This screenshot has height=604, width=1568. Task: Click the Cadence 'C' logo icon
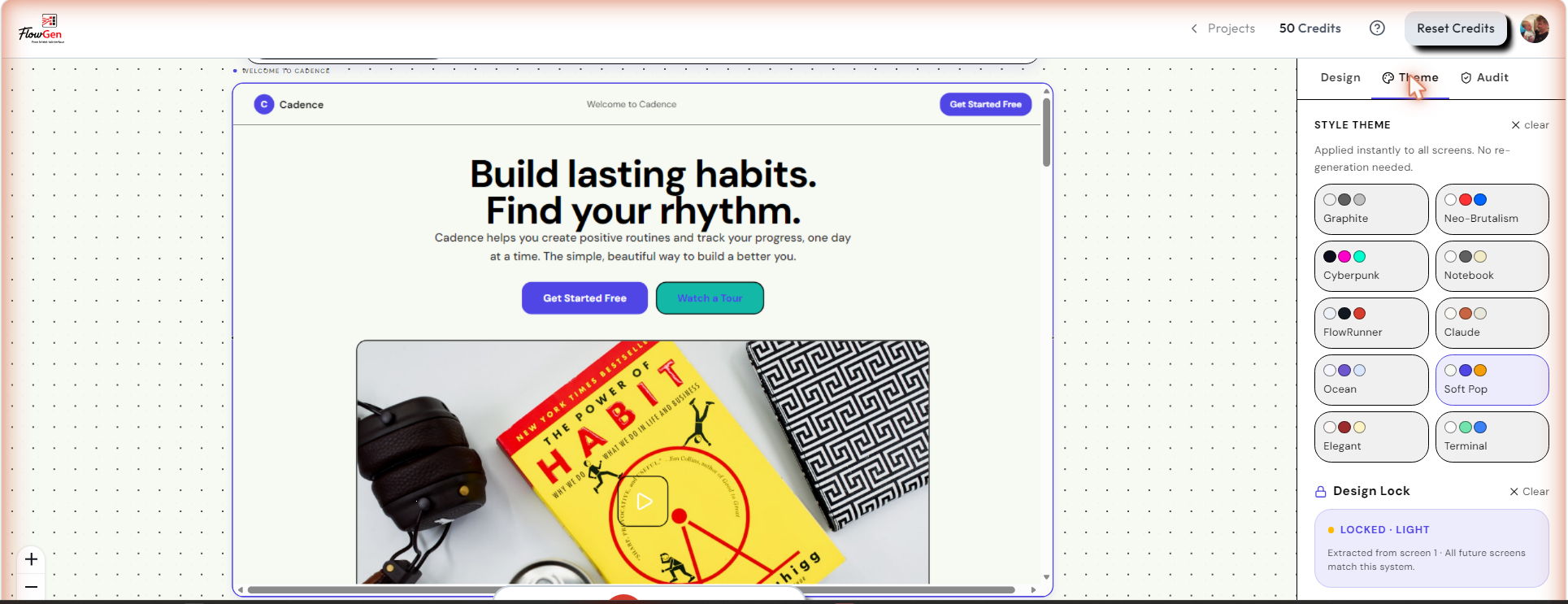(x=264, y=104)
